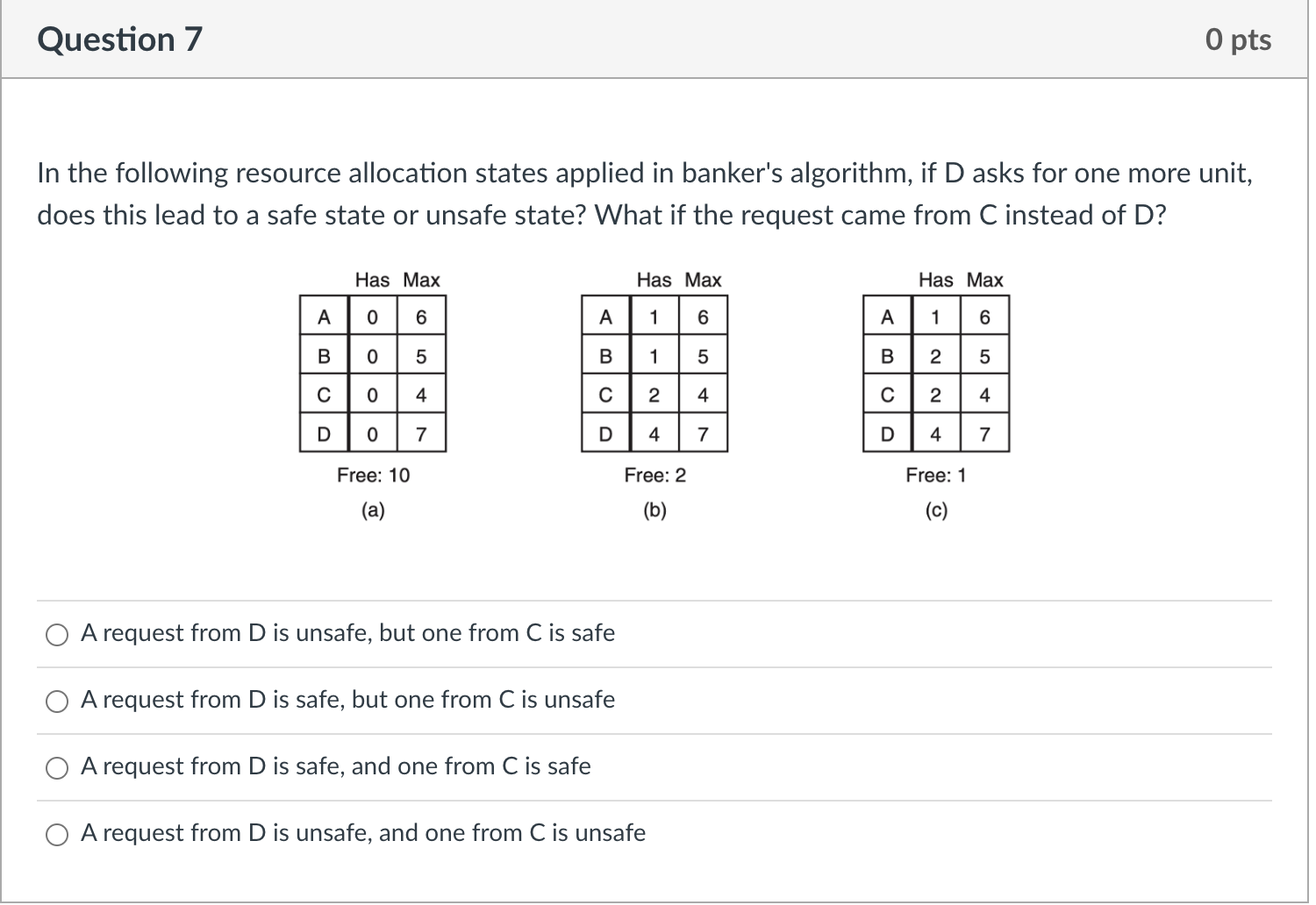Click the '(a)' caption below the first table
This screenshot has width=1316, height=905.
372,510
